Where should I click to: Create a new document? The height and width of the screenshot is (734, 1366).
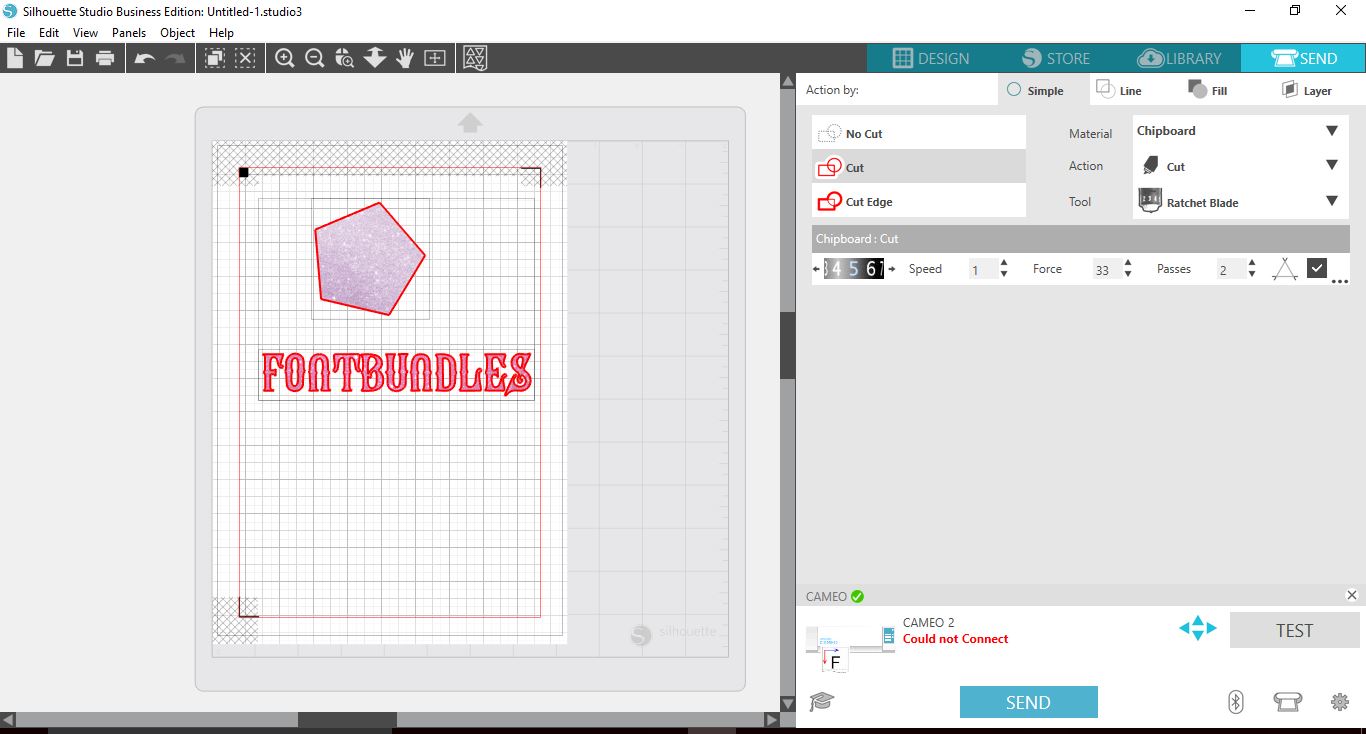point(14,58)
